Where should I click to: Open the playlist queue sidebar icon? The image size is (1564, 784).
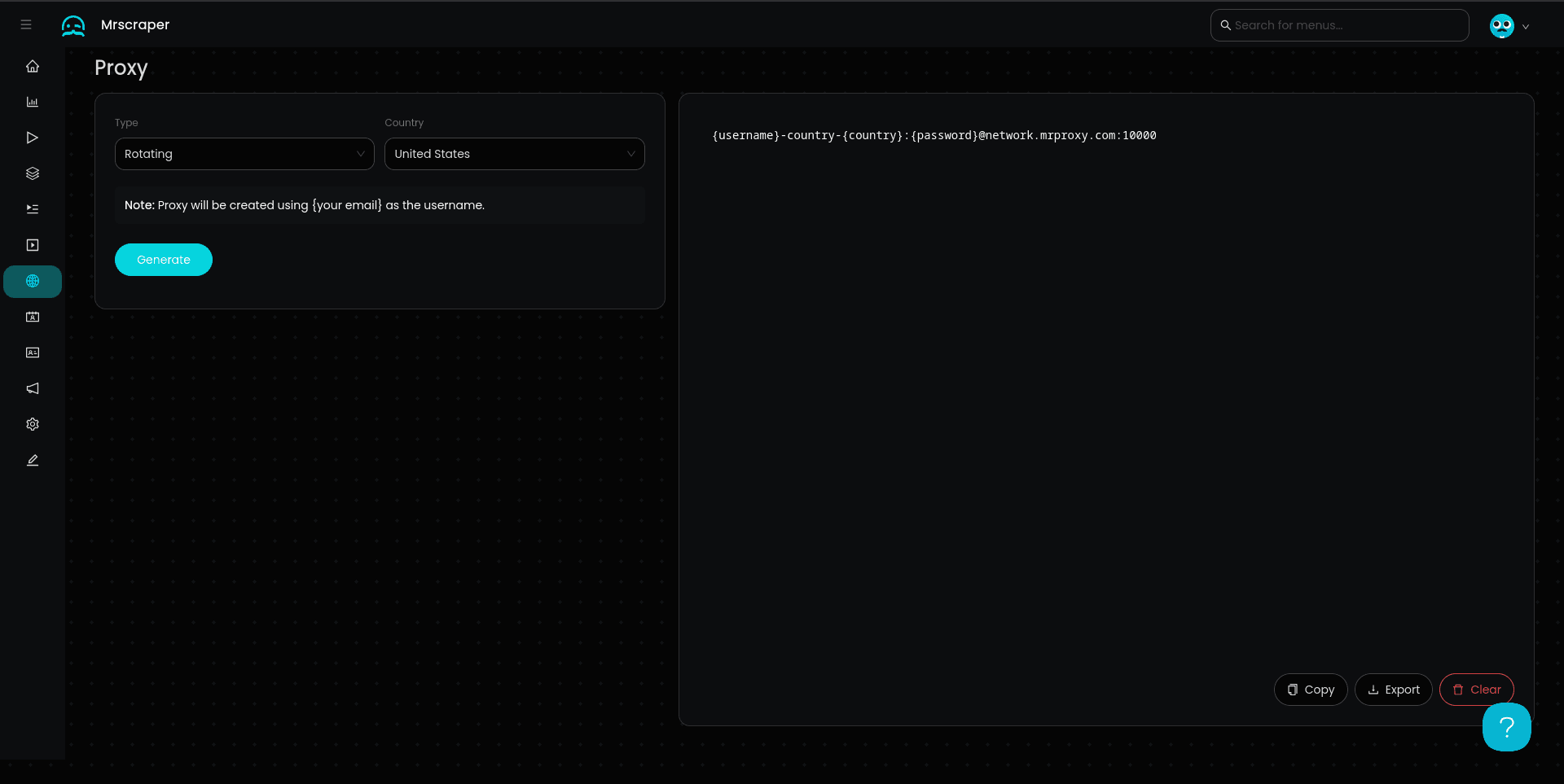coord(33,210)
